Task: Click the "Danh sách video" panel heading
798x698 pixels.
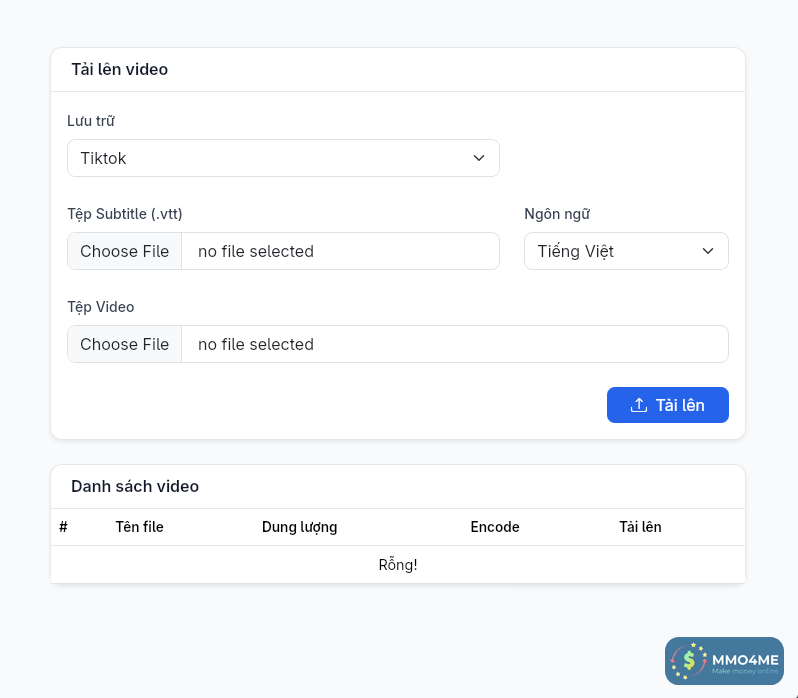Action: (135, 486)
